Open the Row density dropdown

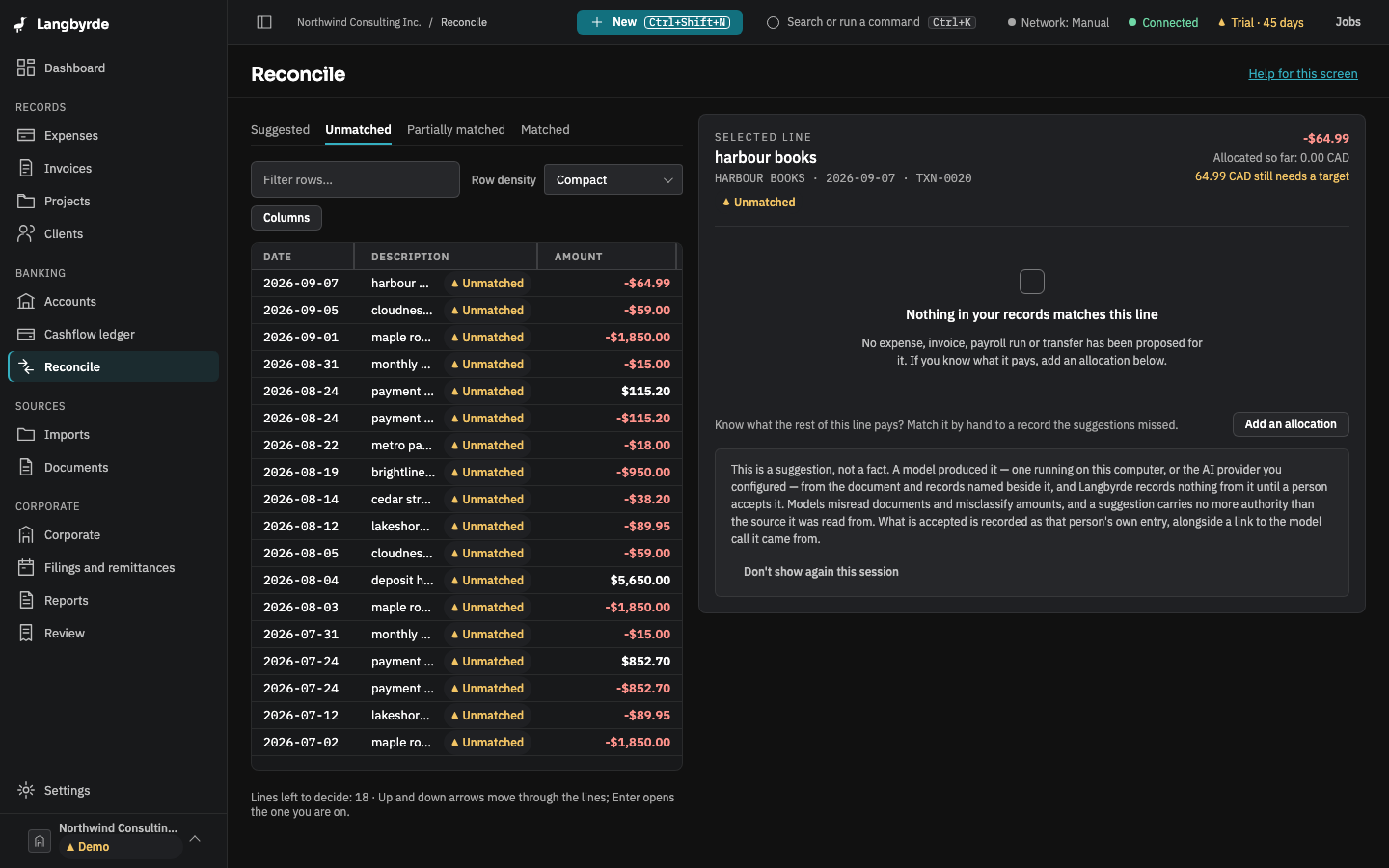[613, 180]
